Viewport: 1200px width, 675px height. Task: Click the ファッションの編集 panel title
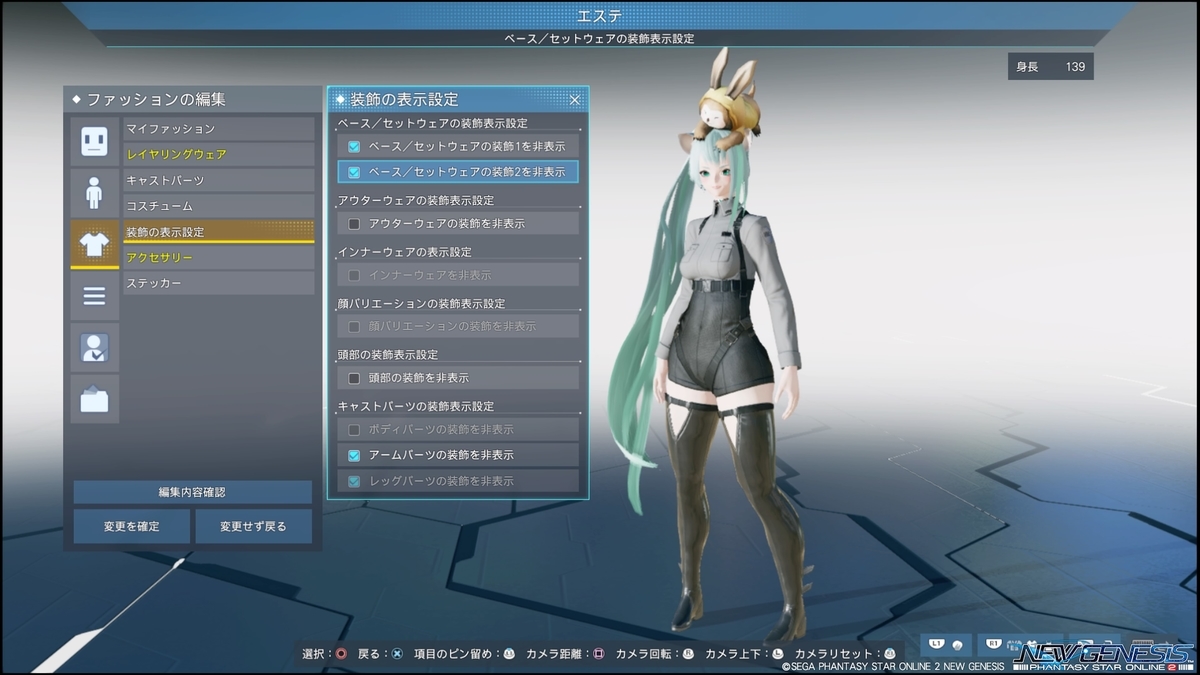point(156,100)
